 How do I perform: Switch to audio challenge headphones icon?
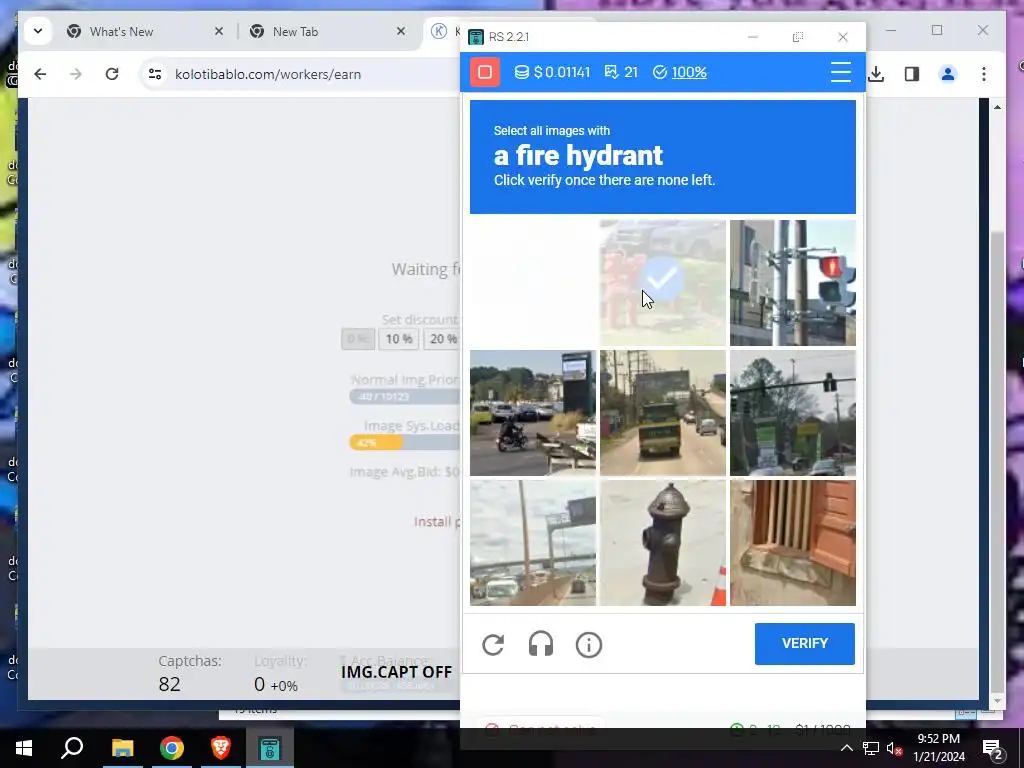(x=541, y=645)
